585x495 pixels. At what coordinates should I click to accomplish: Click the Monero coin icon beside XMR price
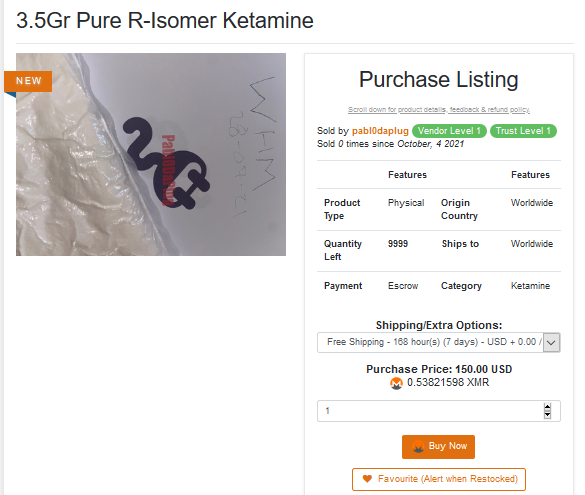(396, 383)
